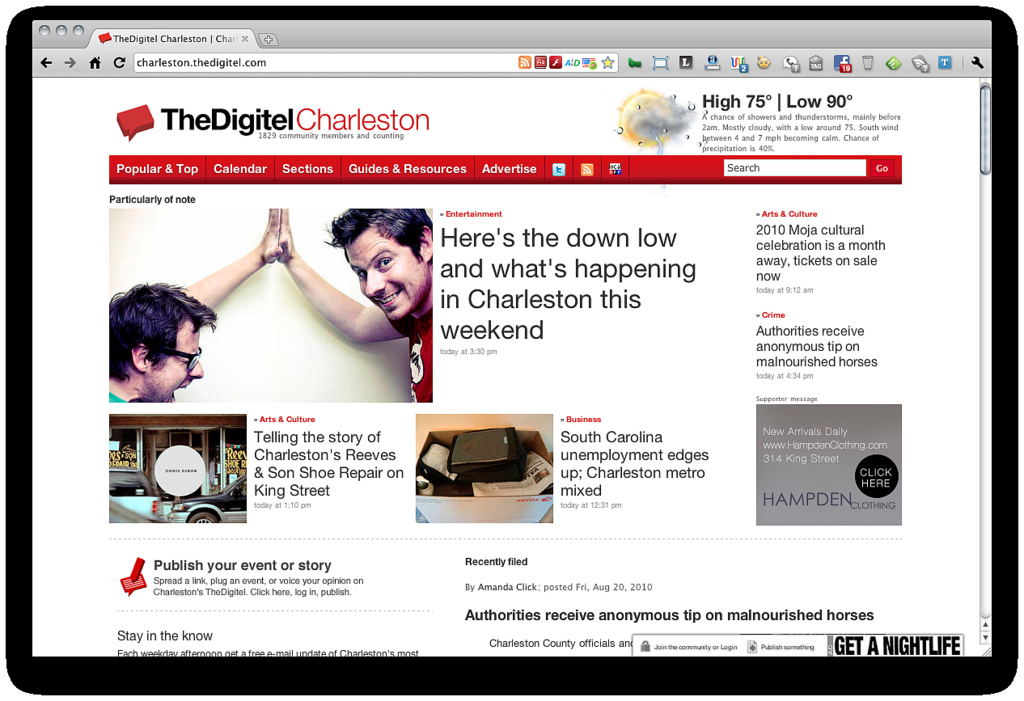Click the red Go search button
Image resolution: width=1024 pixels, height=701 pixels.
(x=882, y=169)
